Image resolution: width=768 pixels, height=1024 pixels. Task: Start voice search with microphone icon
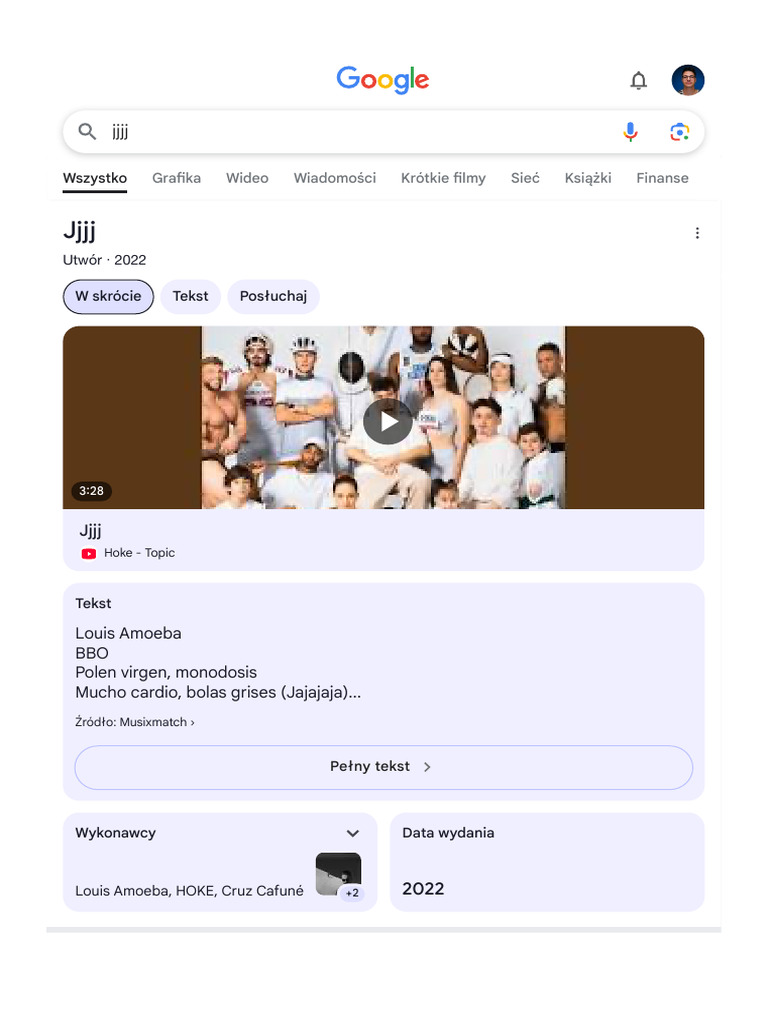[630, 132]
